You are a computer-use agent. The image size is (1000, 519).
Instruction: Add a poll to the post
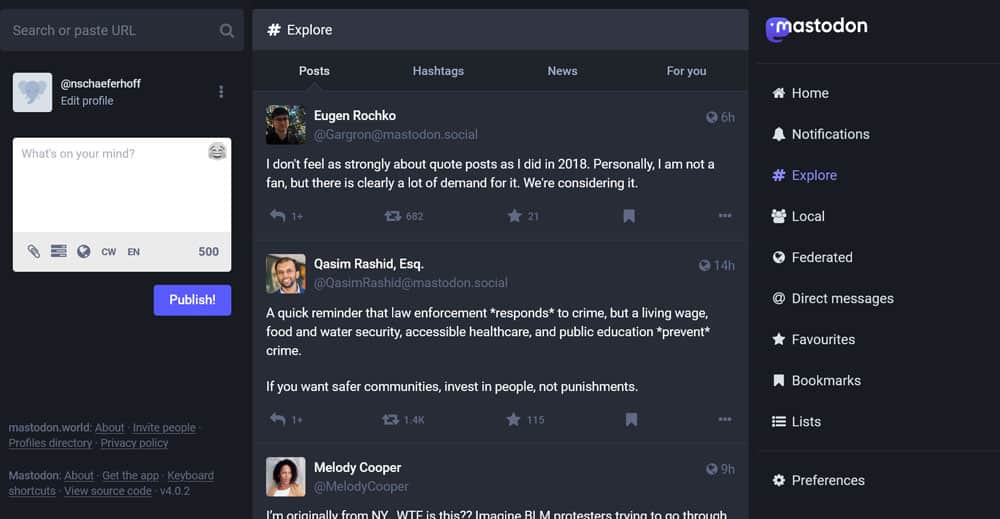click(59, 251)
